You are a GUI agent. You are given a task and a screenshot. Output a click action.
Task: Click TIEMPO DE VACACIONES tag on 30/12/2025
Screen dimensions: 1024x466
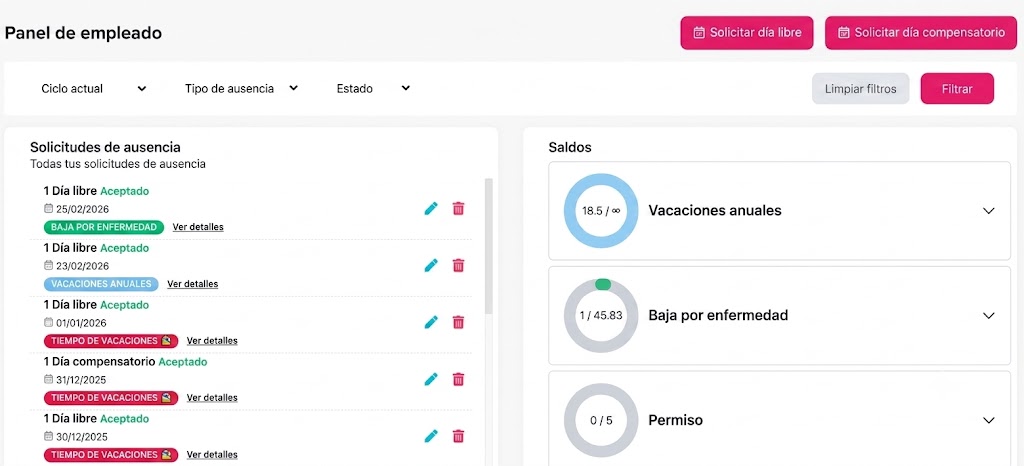pos(111,454)
